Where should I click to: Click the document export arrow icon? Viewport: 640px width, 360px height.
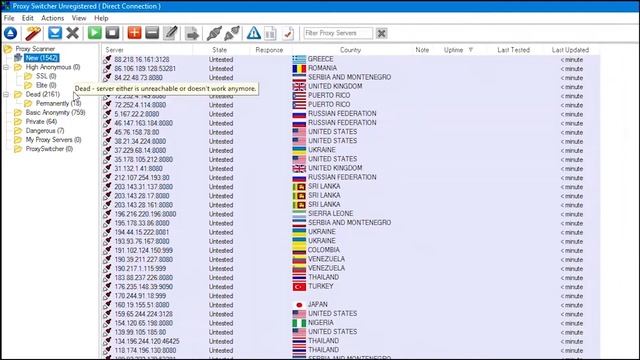[192, 33]
